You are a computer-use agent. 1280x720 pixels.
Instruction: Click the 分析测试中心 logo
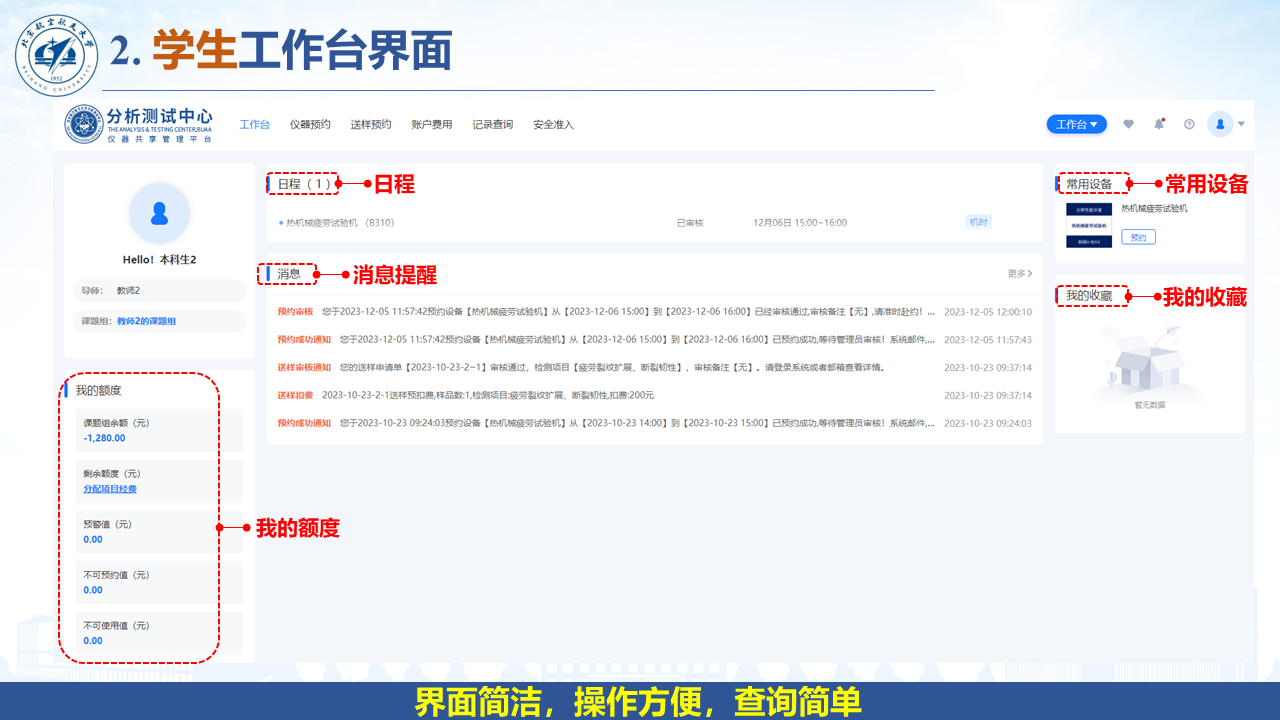point(139,124)
